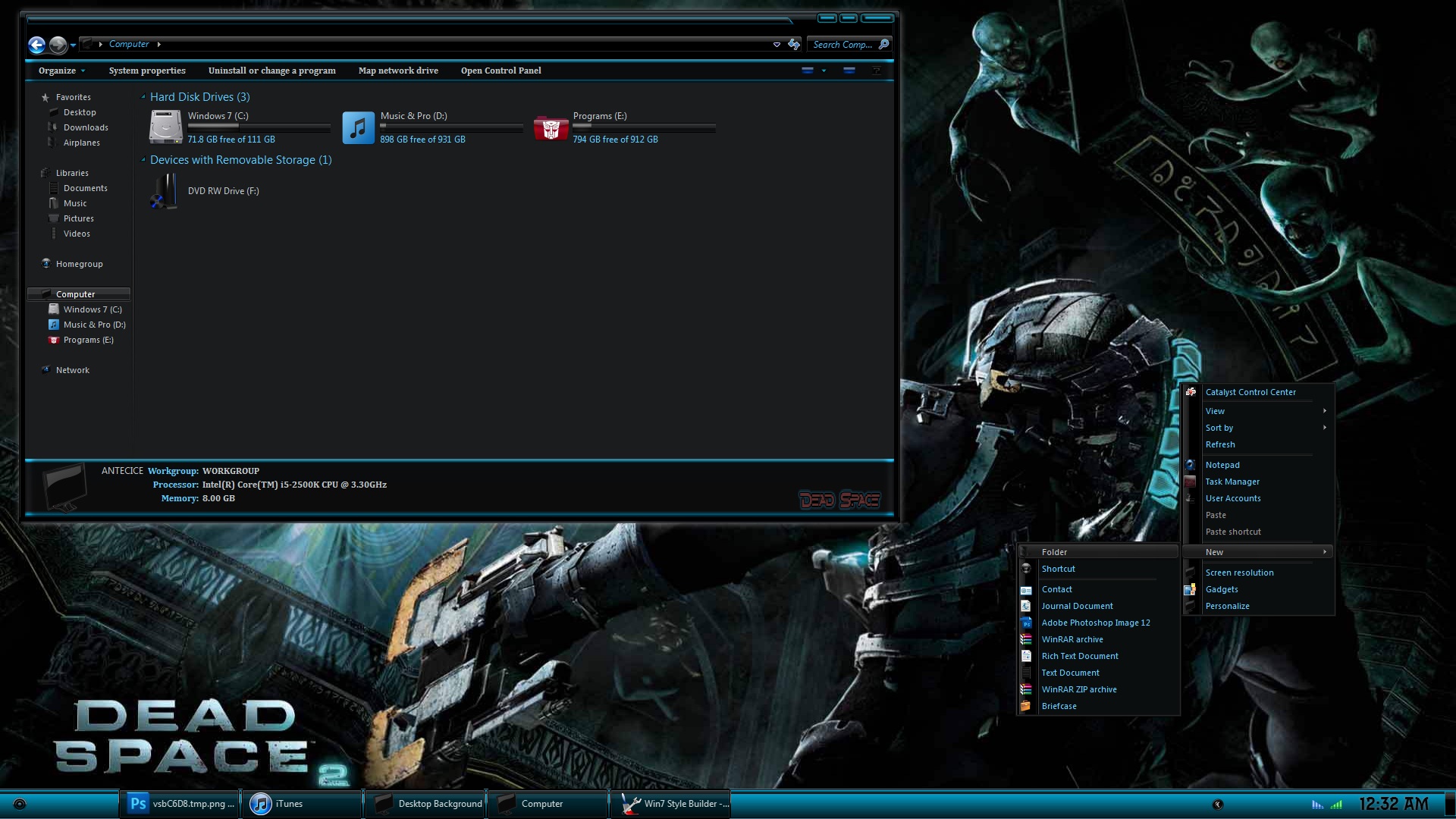Select the Music & Pro (D:) drive icon
Viewport: 1456px width, 819px height.
click(x=358, y=127)
